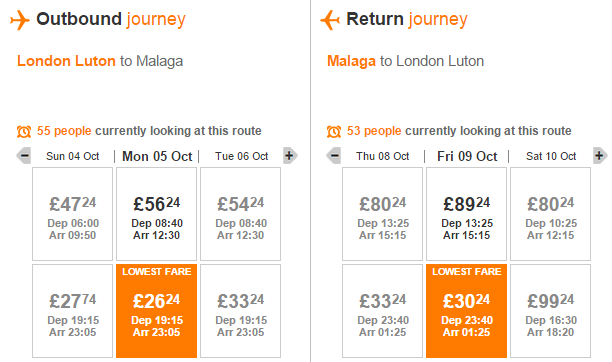This screenshot has height=362, width=612.
Task: Click alarm clock icon beside 53 people
Action: (x=334, y=132)
